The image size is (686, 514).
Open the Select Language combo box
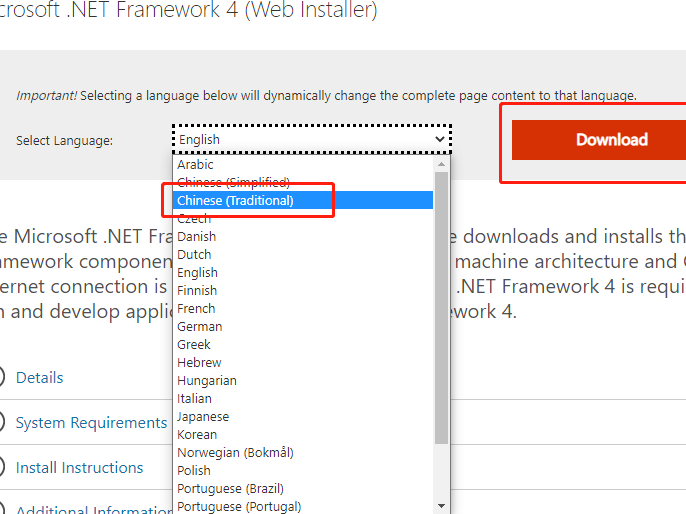[x=312, y=139]
